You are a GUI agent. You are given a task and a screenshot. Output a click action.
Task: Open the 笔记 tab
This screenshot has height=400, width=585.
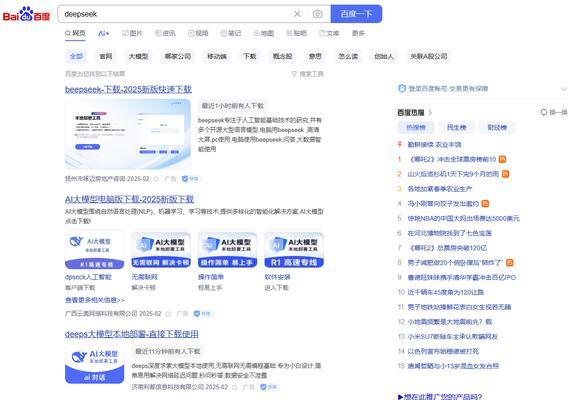[231, 33]
